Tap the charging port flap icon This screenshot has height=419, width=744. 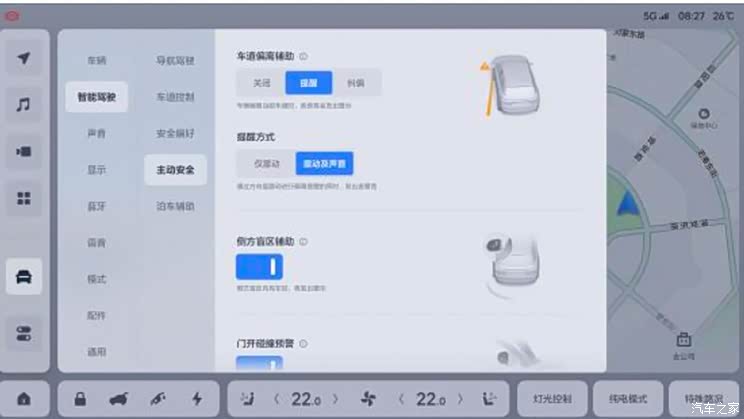(158, 399)
